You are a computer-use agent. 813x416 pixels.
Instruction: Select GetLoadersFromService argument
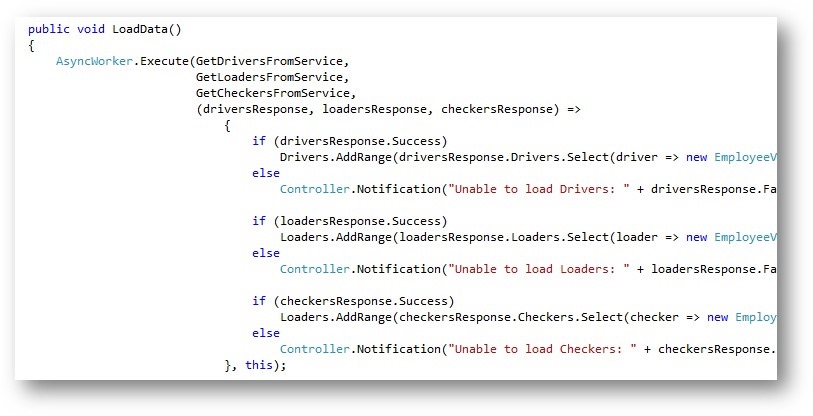tap(269, 77)
